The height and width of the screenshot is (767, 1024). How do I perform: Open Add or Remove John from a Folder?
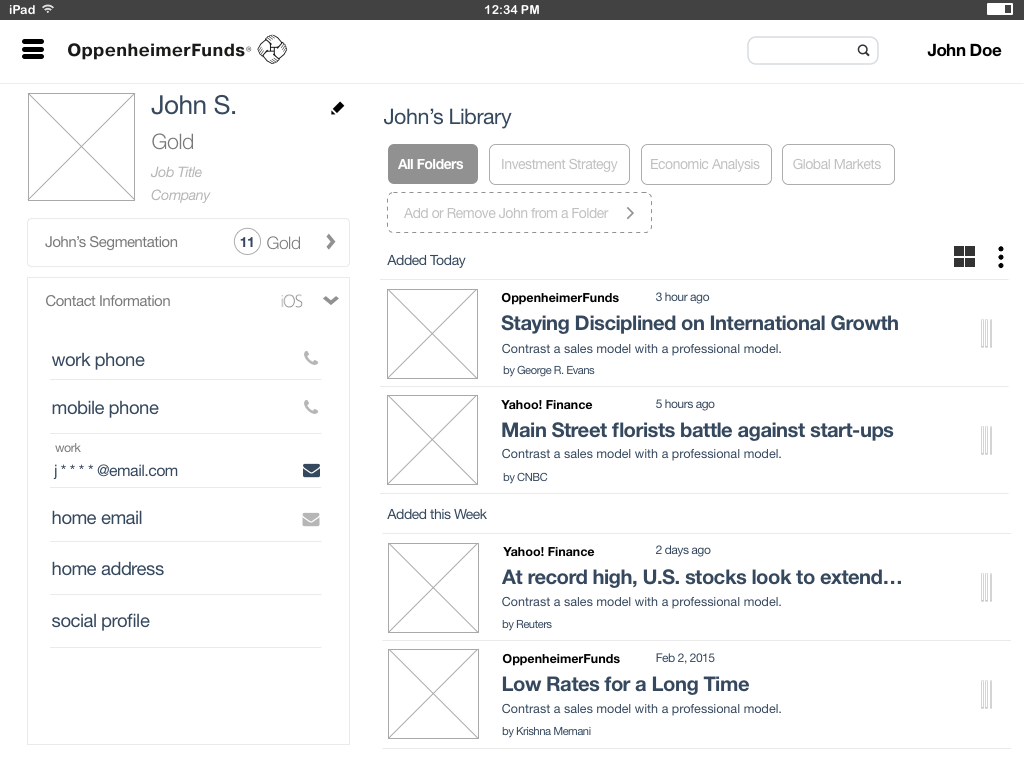coord(519,213)
